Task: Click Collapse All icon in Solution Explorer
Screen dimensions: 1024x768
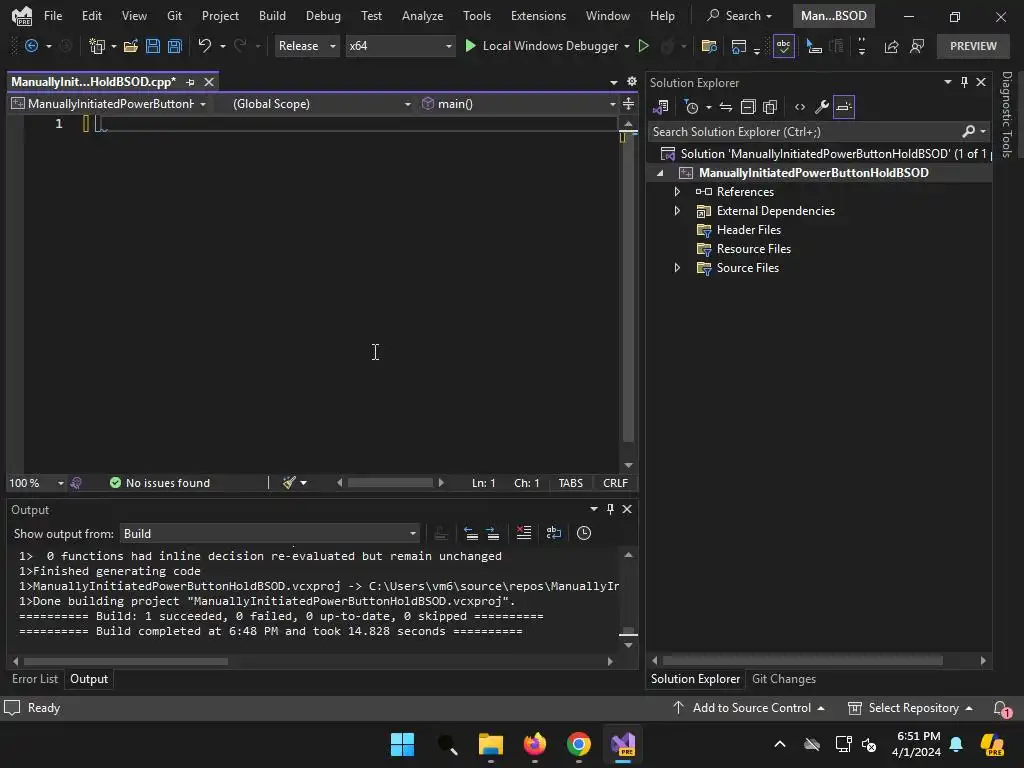Action: click(748, 107)
